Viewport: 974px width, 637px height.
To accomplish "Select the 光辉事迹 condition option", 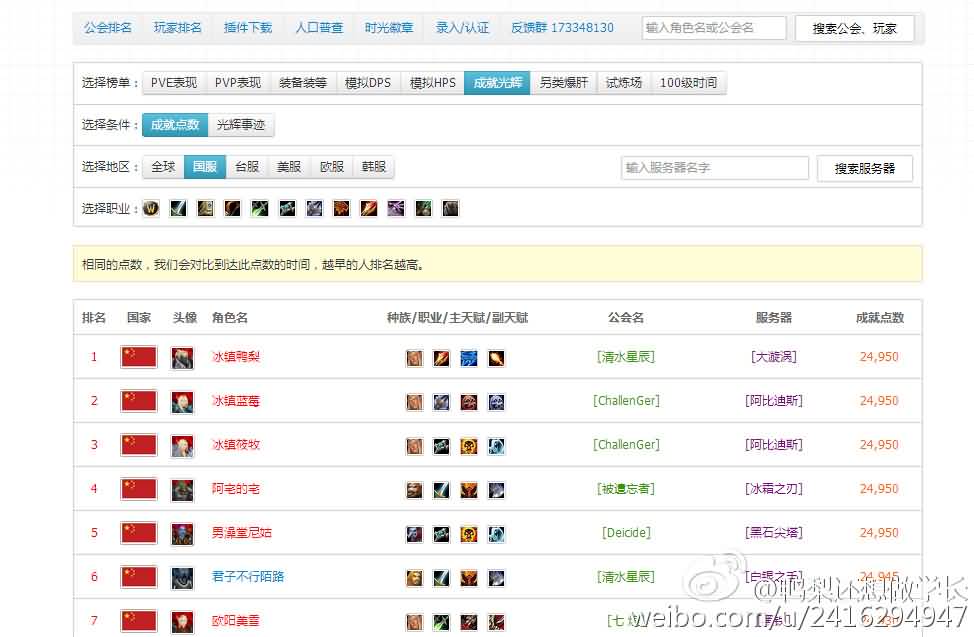I will (241, 125).
